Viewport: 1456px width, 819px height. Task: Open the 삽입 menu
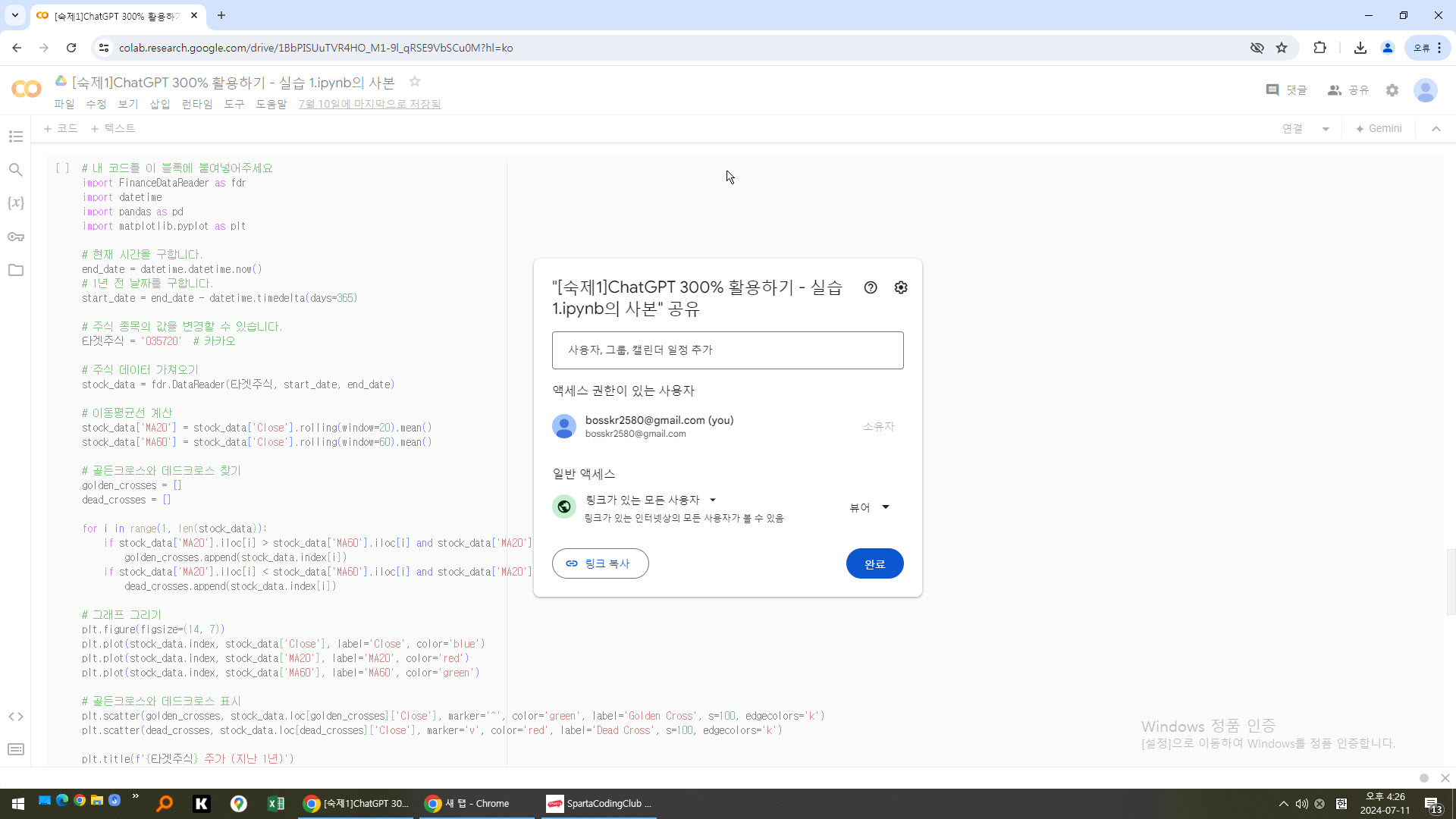(160, 104)
